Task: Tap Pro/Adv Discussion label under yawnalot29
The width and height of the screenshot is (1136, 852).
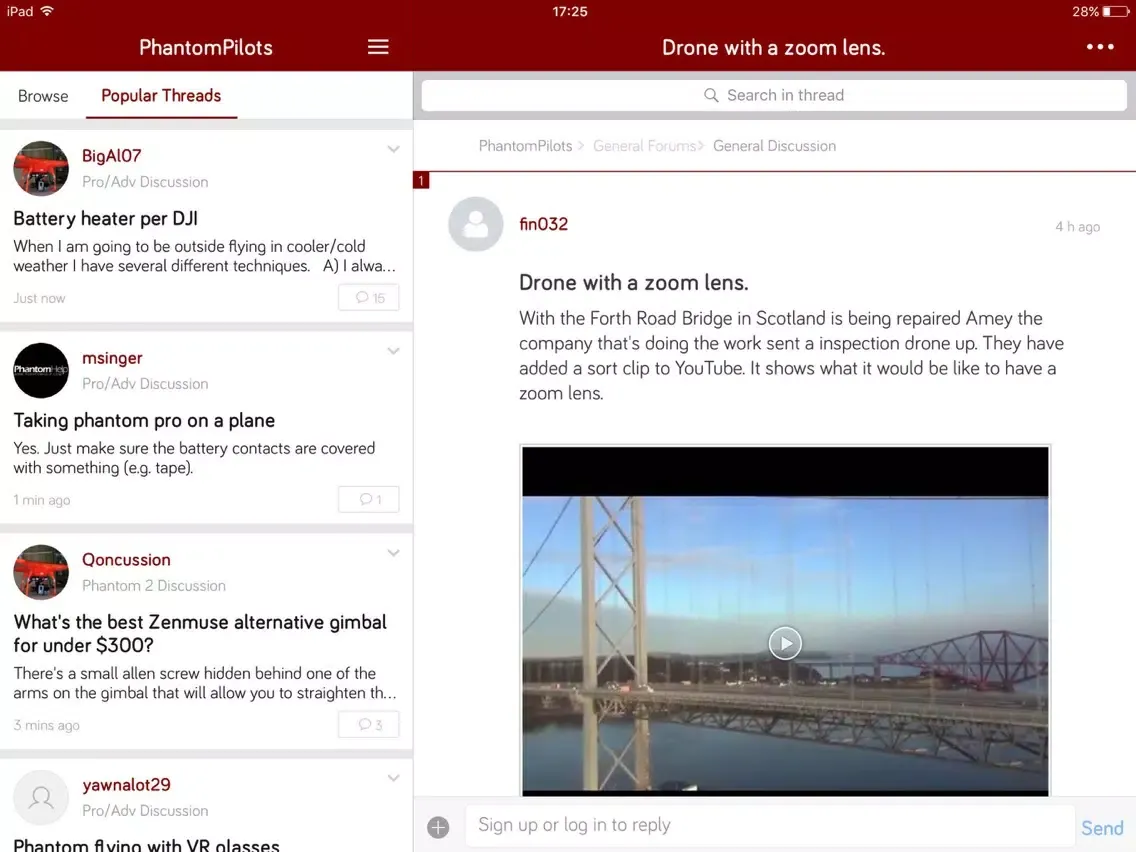Action: [145, 811]
